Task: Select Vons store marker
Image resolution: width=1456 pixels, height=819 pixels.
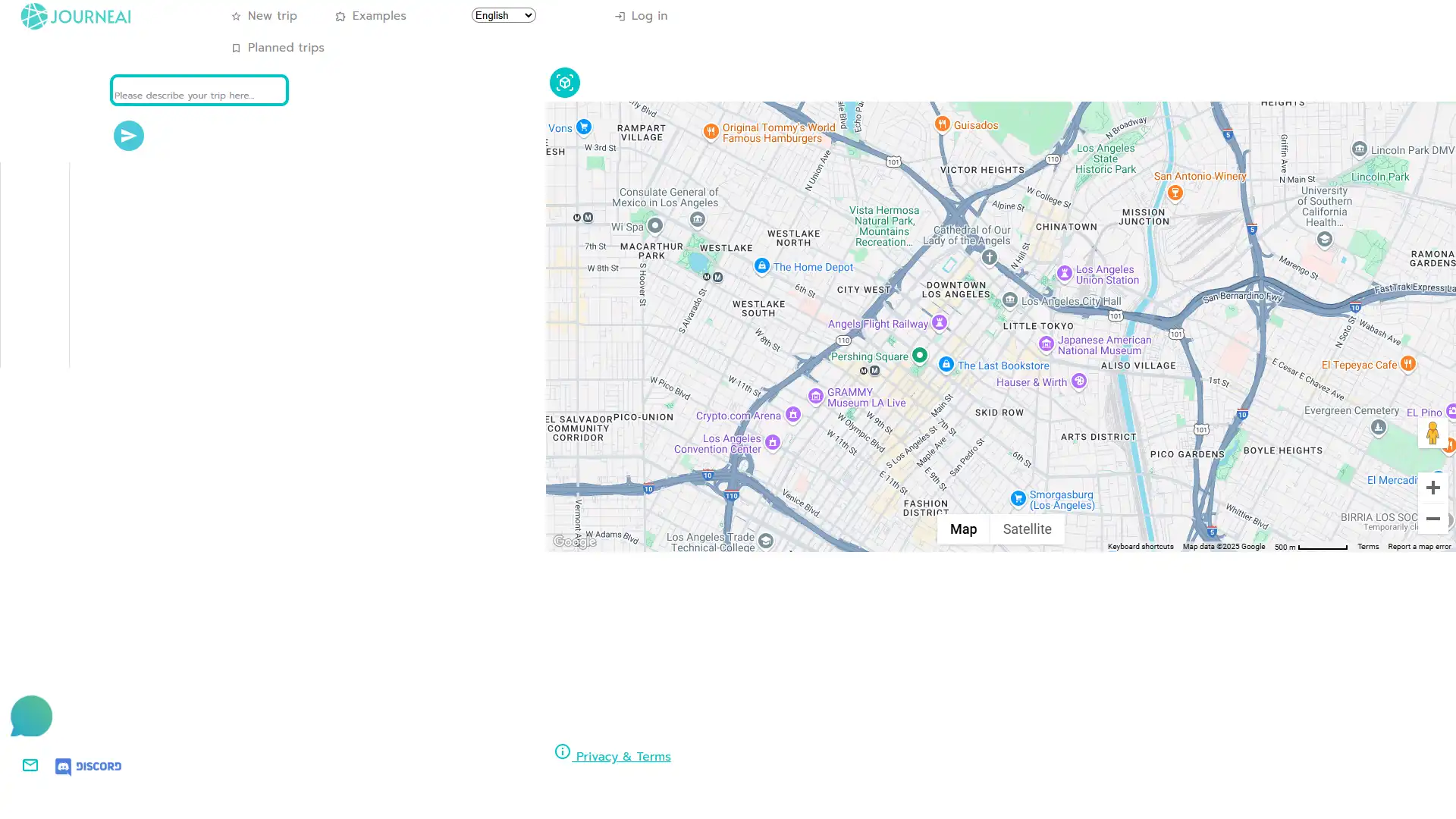Action: point(583,127)
